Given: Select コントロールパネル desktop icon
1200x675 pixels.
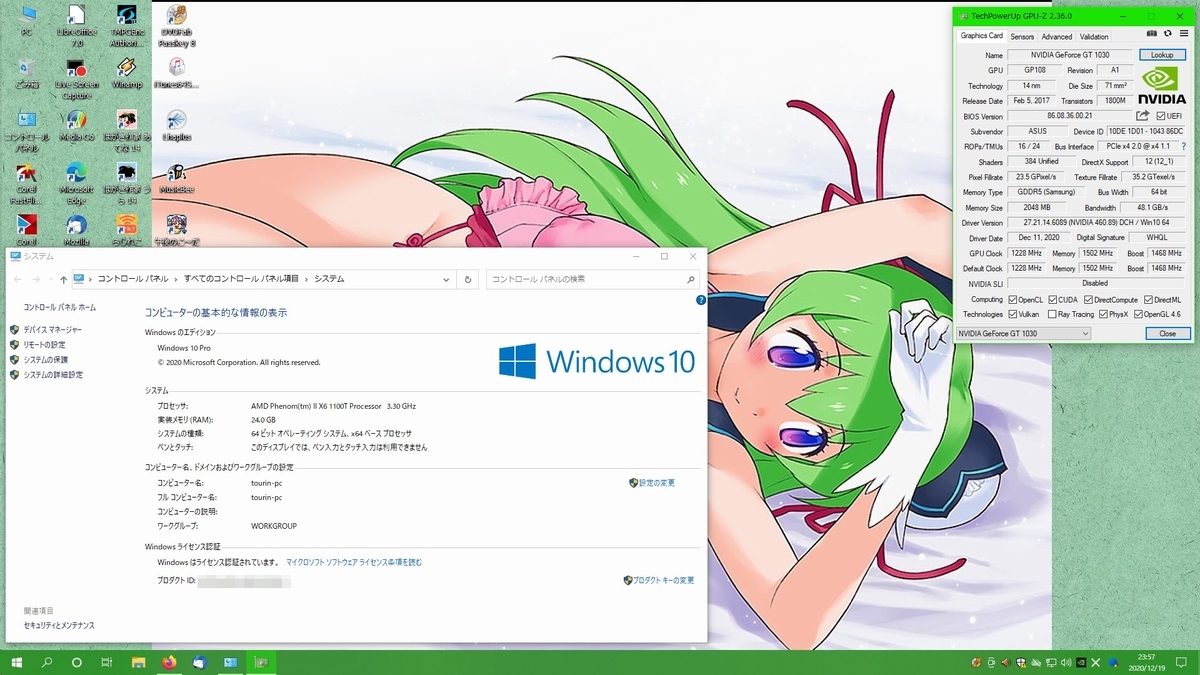Looking at the screenshot, I should point(27,131).
